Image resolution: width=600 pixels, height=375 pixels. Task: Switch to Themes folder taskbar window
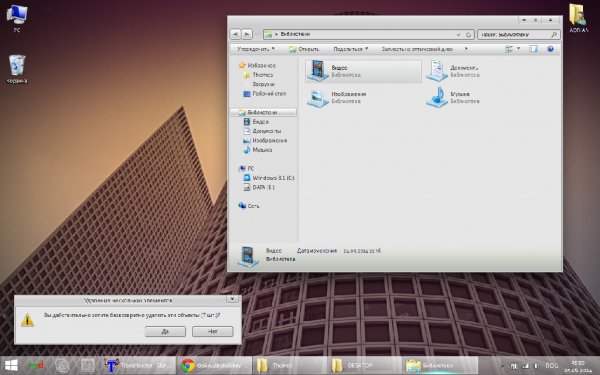290,365
